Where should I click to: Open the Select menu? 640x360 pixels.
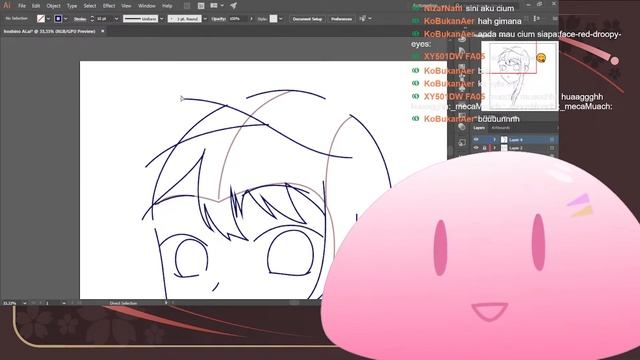click(x=90, y=6)
